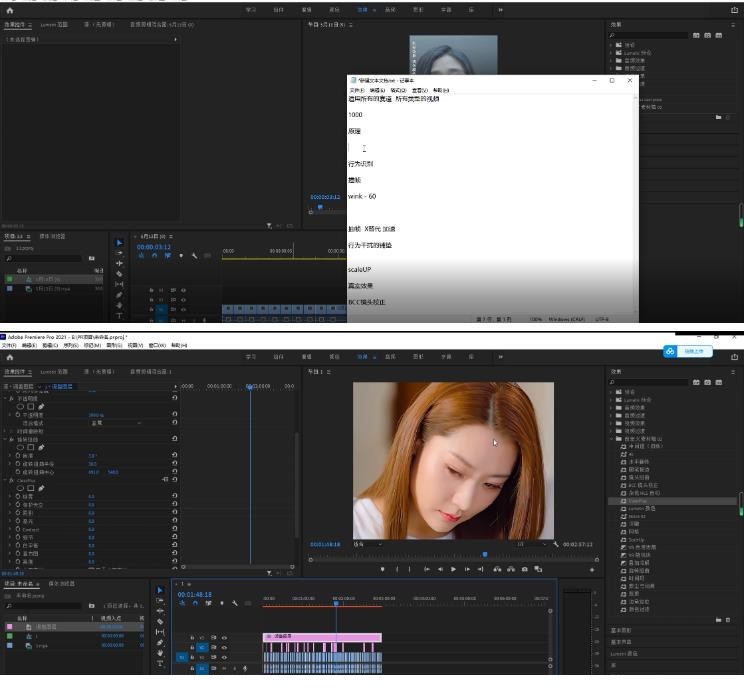Select the Hand tool in lower window
This screenshot has height=698, width=744.
click(x=160, y=653)
